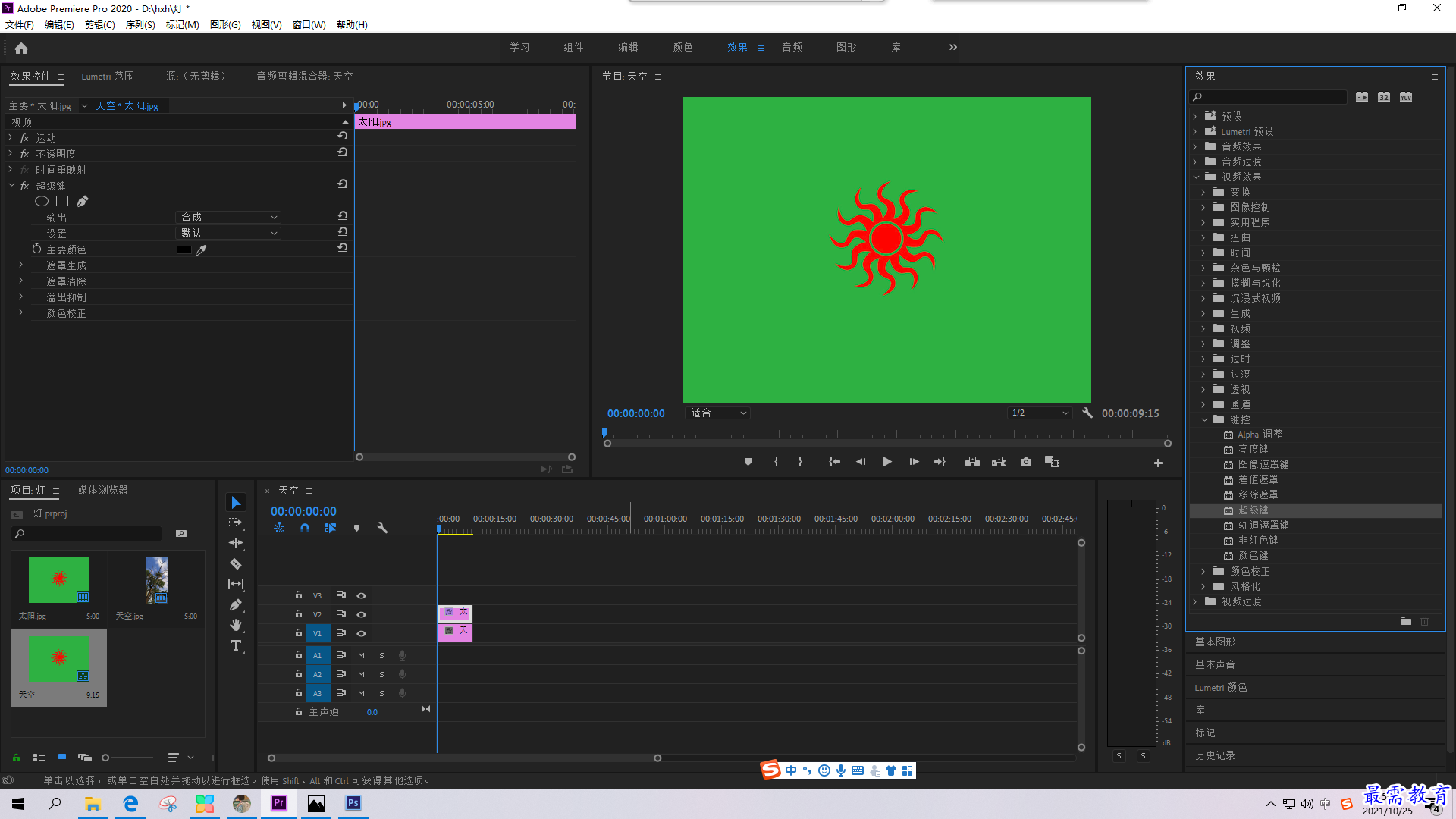Create ellipse mask for 超级键 effect

click(42, 201)
